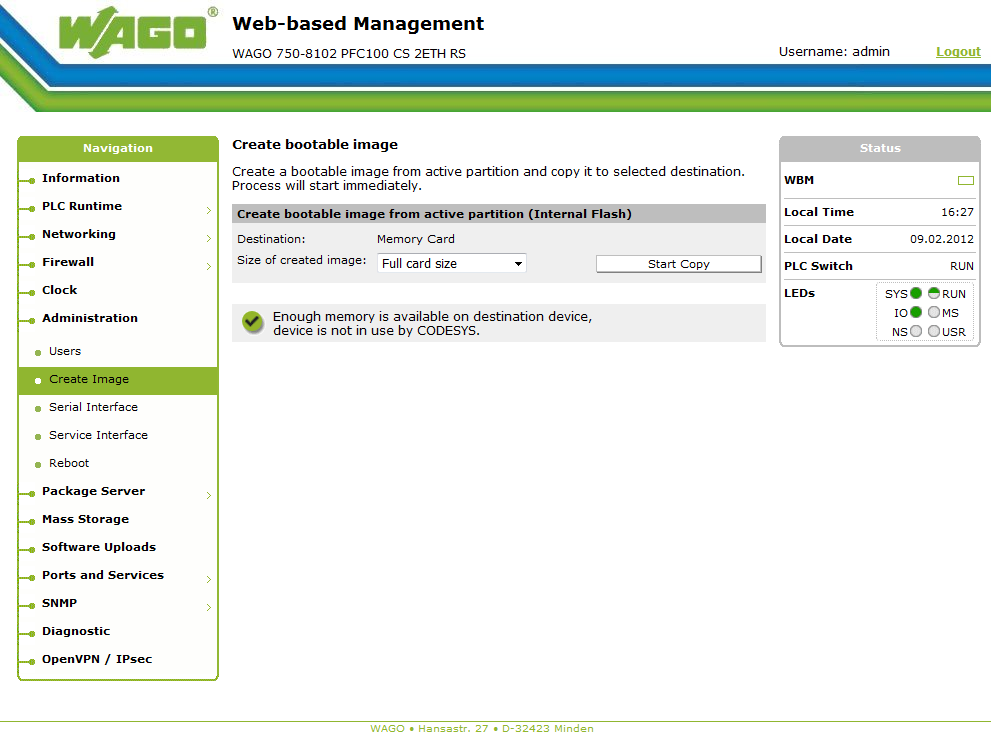Open the SNMP menu
This screenshot has width=991, height=746.
[x=59, y=603]
